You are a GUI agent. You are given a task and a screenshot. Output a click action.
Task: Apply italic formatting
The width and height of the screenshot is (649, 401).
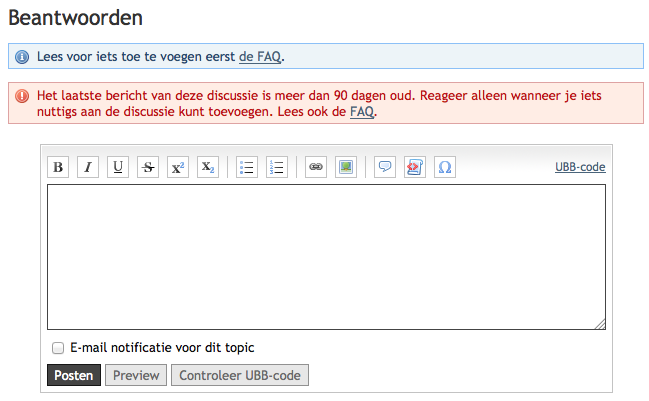(x=88, y=167)
